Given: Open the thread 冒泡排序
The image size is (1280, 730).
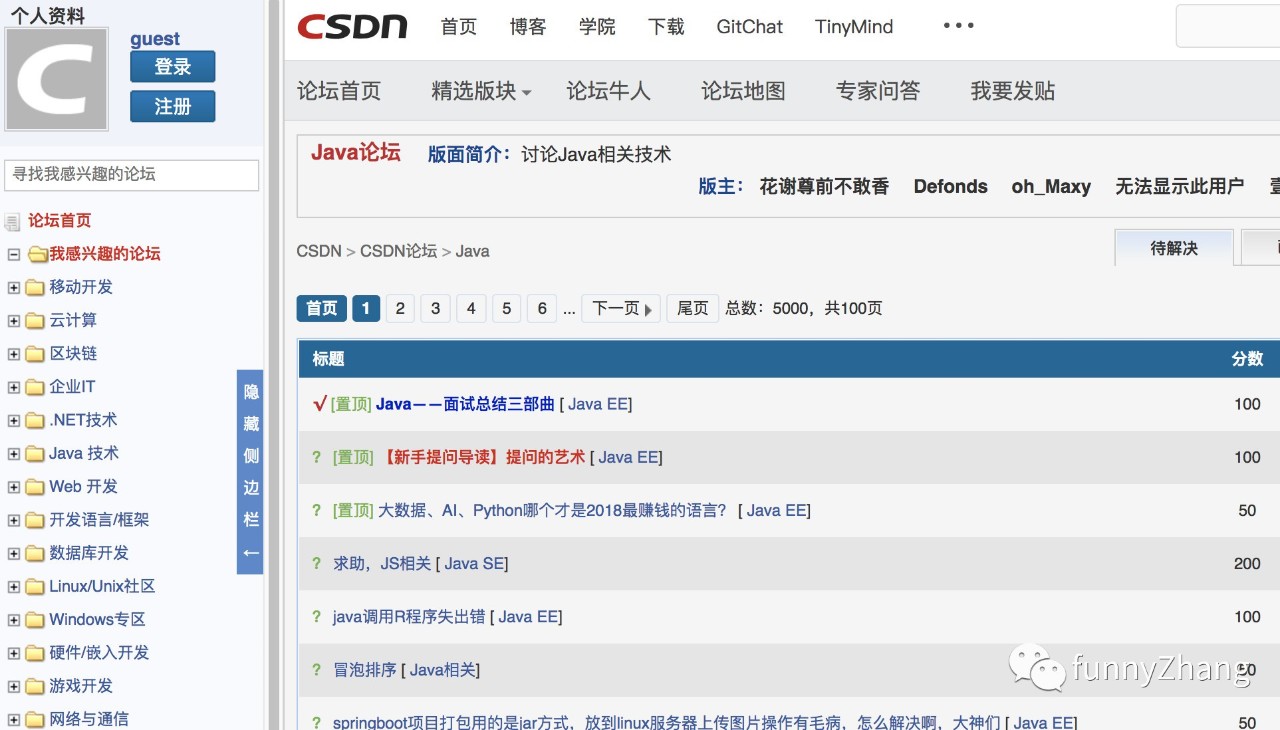Looking at the screenshot, I should click(x=365, y=670).
